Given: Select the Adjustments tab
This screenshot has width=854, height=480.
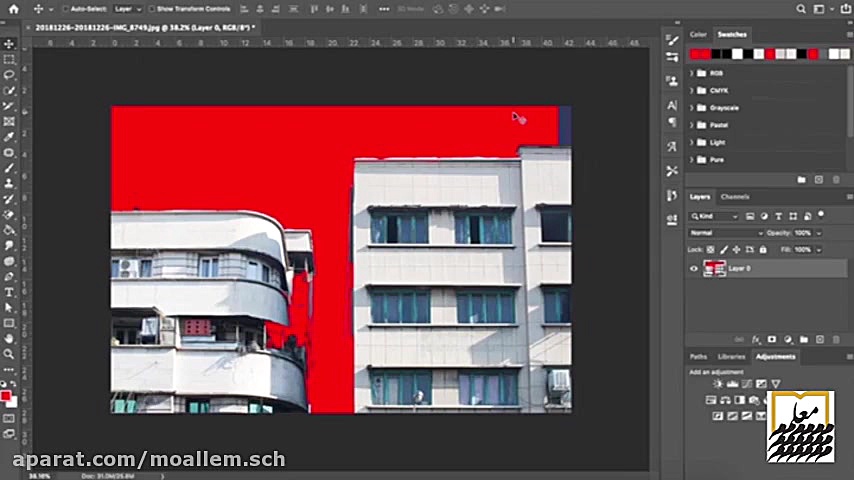Looking at the screenshot, I should [x=776, y=357].
